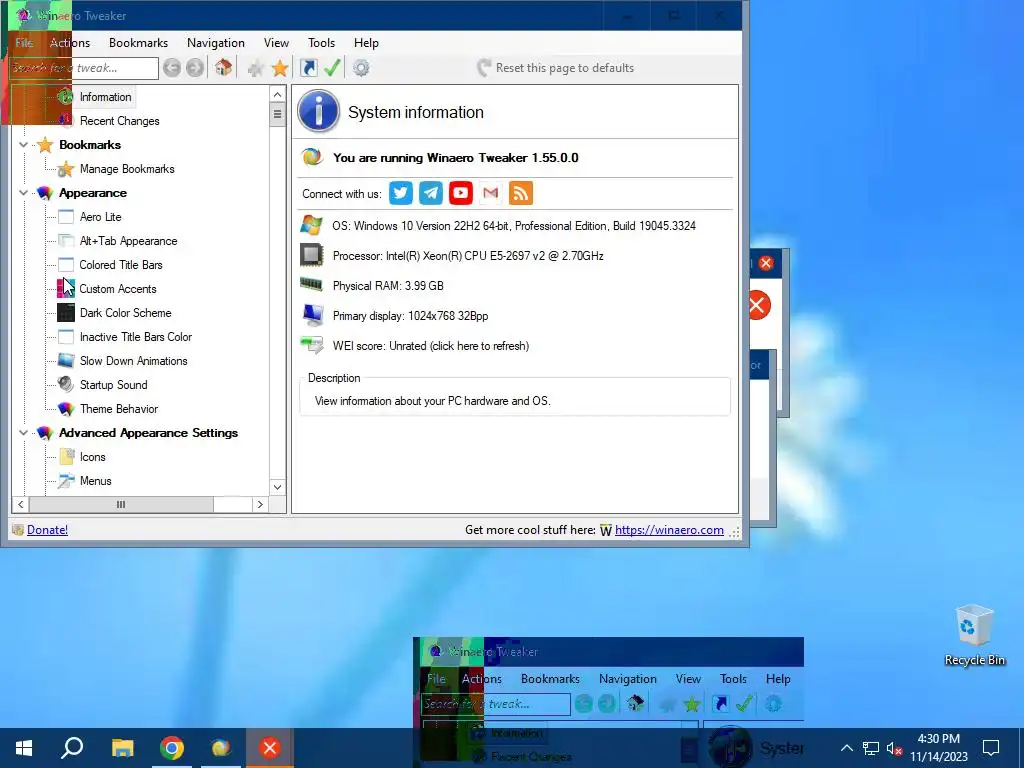Collapse the Appearance tree group
Screen dimensions: 1024x768
pos(24,193)
